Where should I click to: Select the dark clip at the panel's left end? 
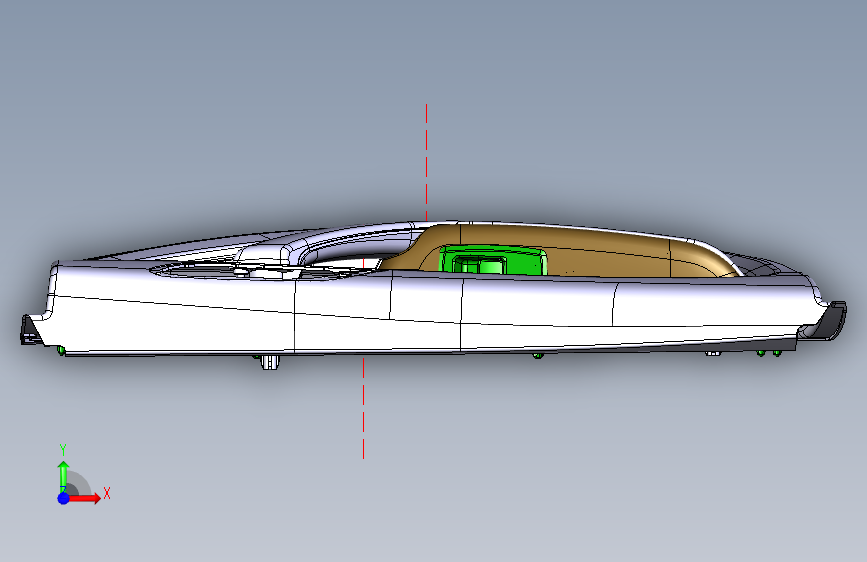(x=30, y=331)
